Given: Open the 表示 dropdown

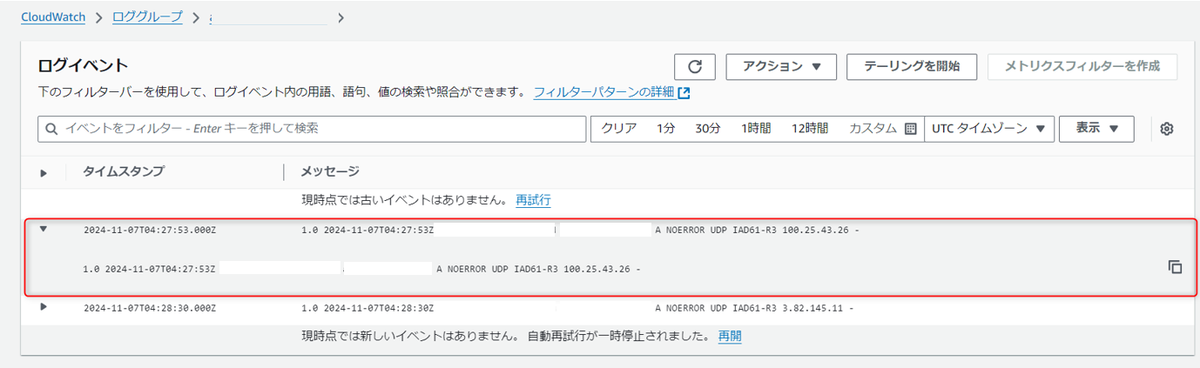Looking at the screenshot, I should (1096, 129).
